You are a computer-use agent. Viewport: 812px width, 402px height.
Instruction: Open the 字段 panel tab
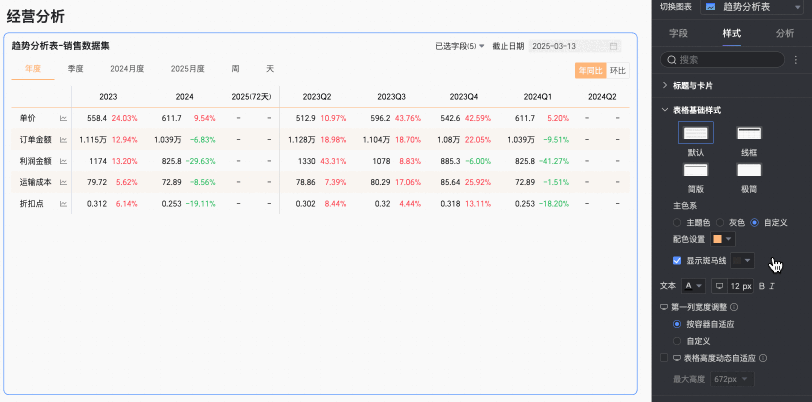click(x=678, y=34)
